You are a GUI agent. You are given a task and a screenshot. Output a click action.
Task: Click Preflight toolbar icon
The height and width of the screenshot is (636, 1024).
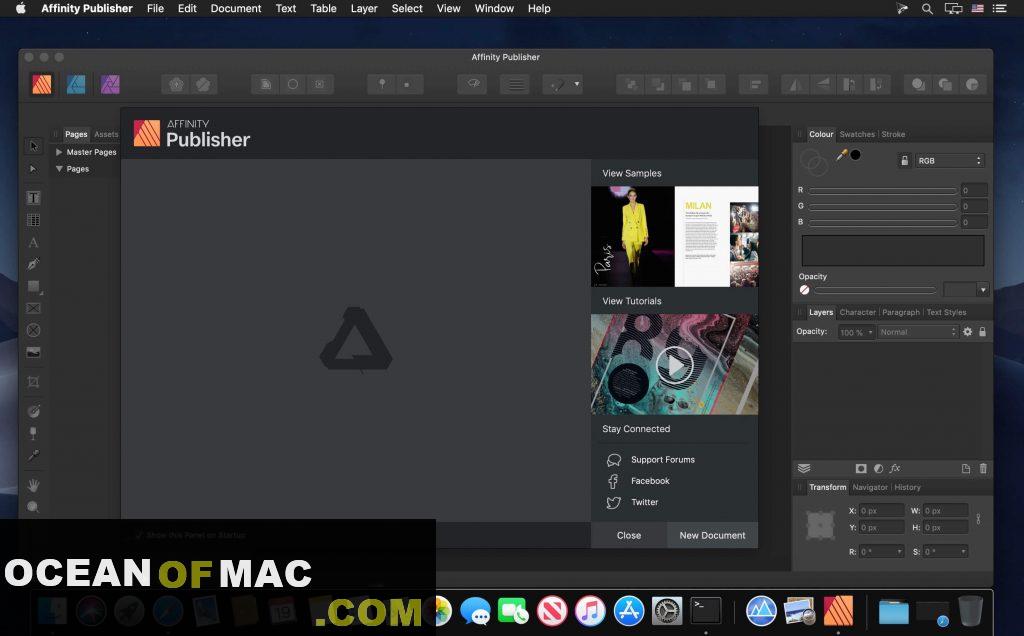pos(472,84)
